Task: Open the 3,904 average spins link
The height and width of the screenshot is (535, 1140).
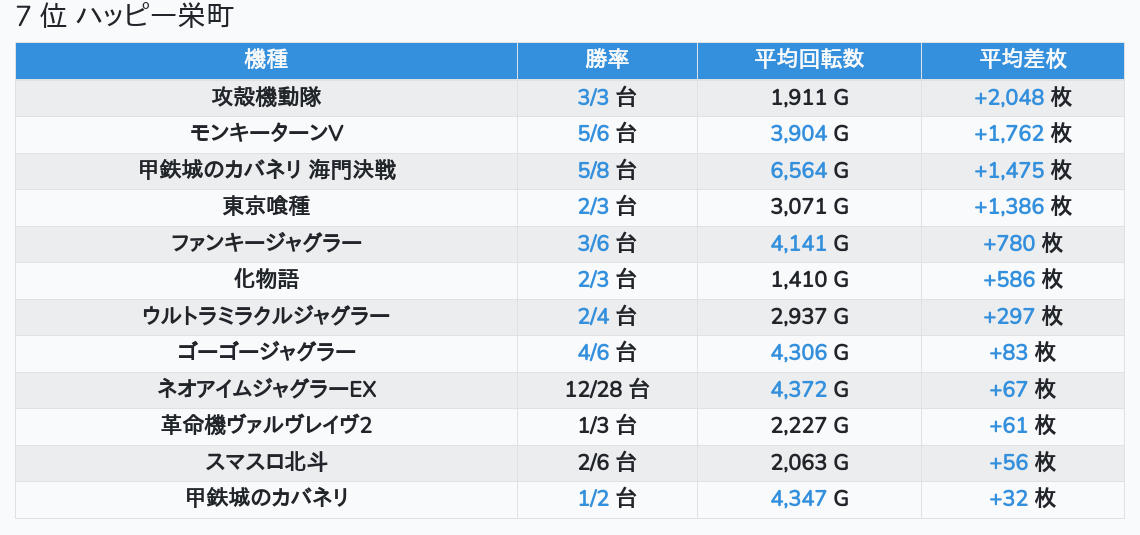Action: pos(798,134)
